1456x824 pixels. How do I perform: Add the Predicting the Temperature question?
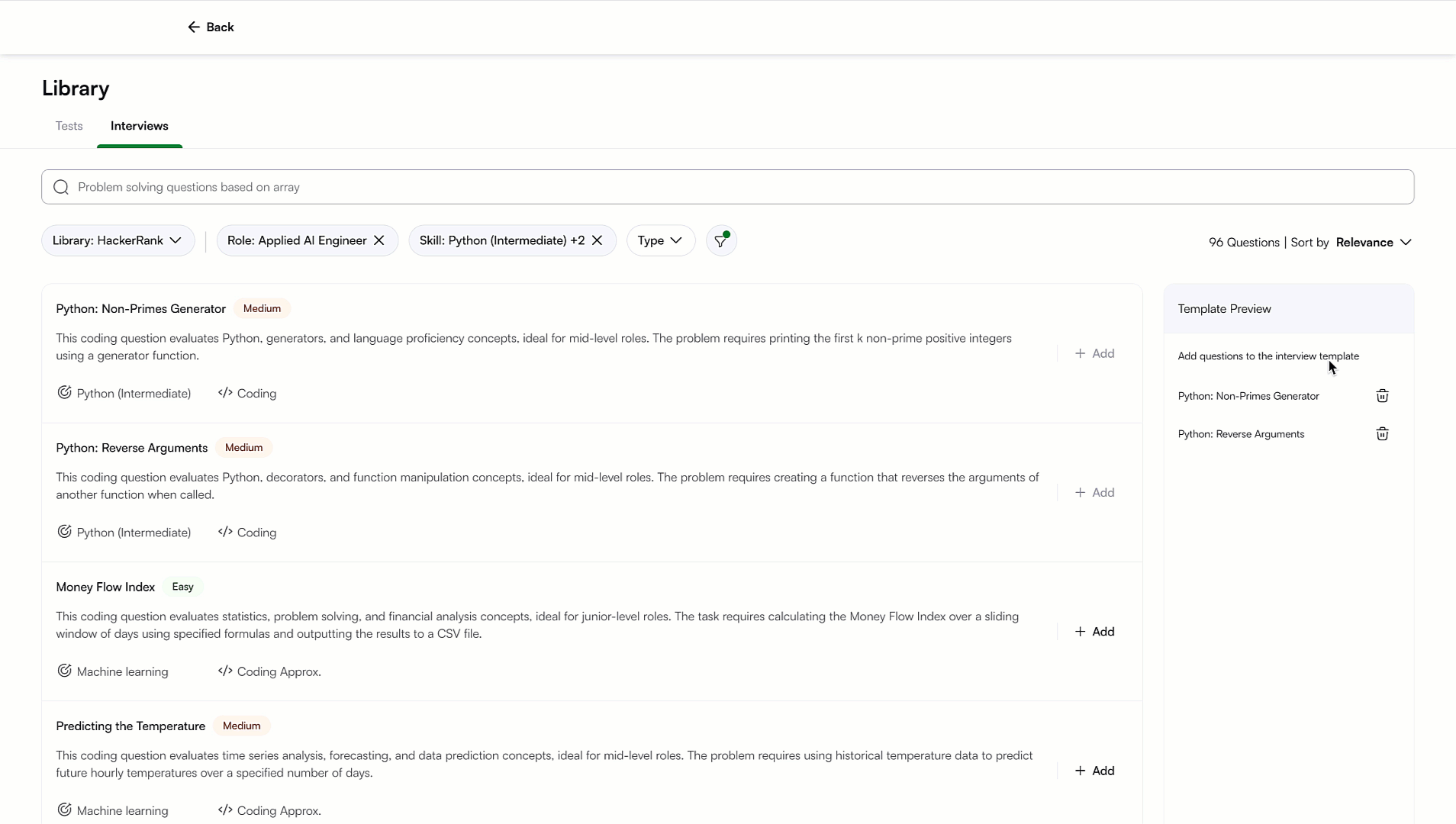(1094, 771)
